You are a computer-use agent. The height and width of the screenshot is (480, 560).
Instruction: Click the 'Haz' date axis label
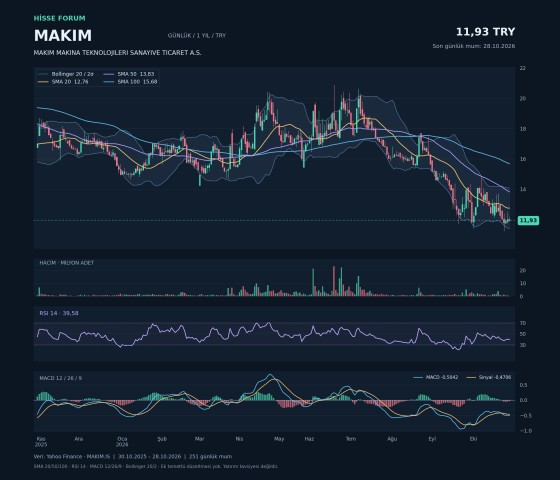coord(309,439)
